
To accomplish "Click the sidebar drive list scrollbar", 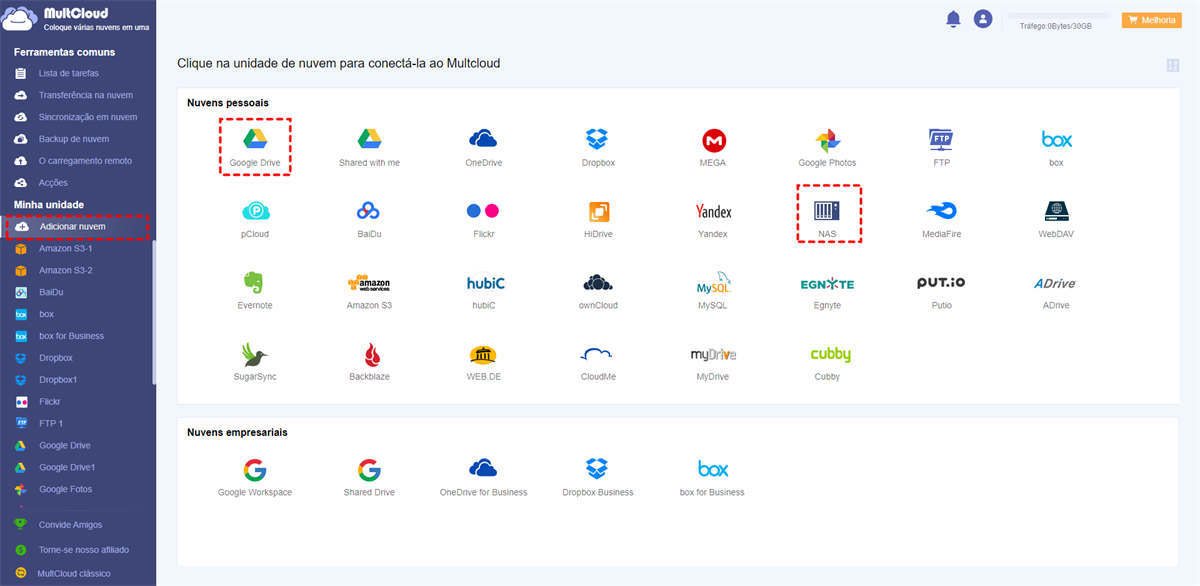I will 153,312.
